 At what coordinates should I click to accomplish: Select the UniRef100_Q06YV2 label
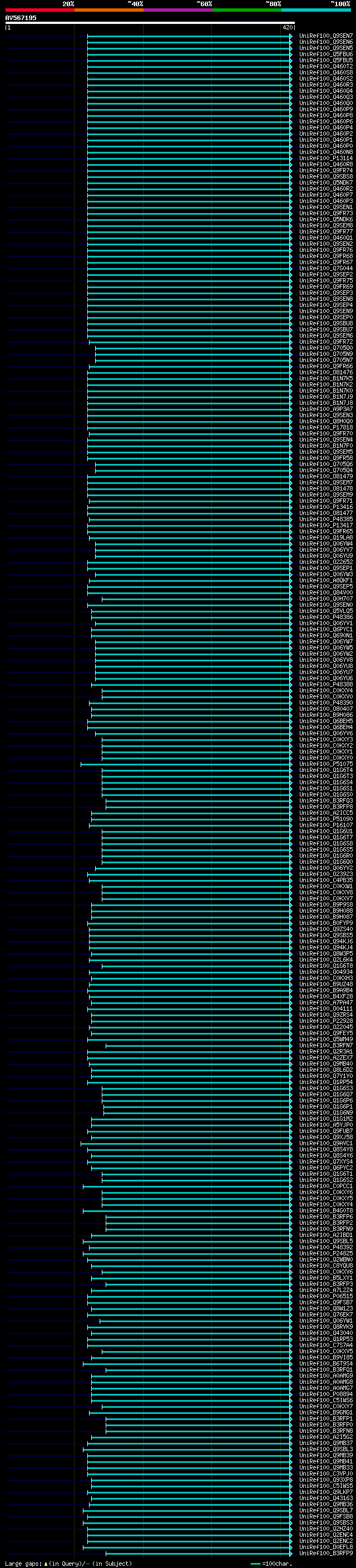(x=326, y=868)
